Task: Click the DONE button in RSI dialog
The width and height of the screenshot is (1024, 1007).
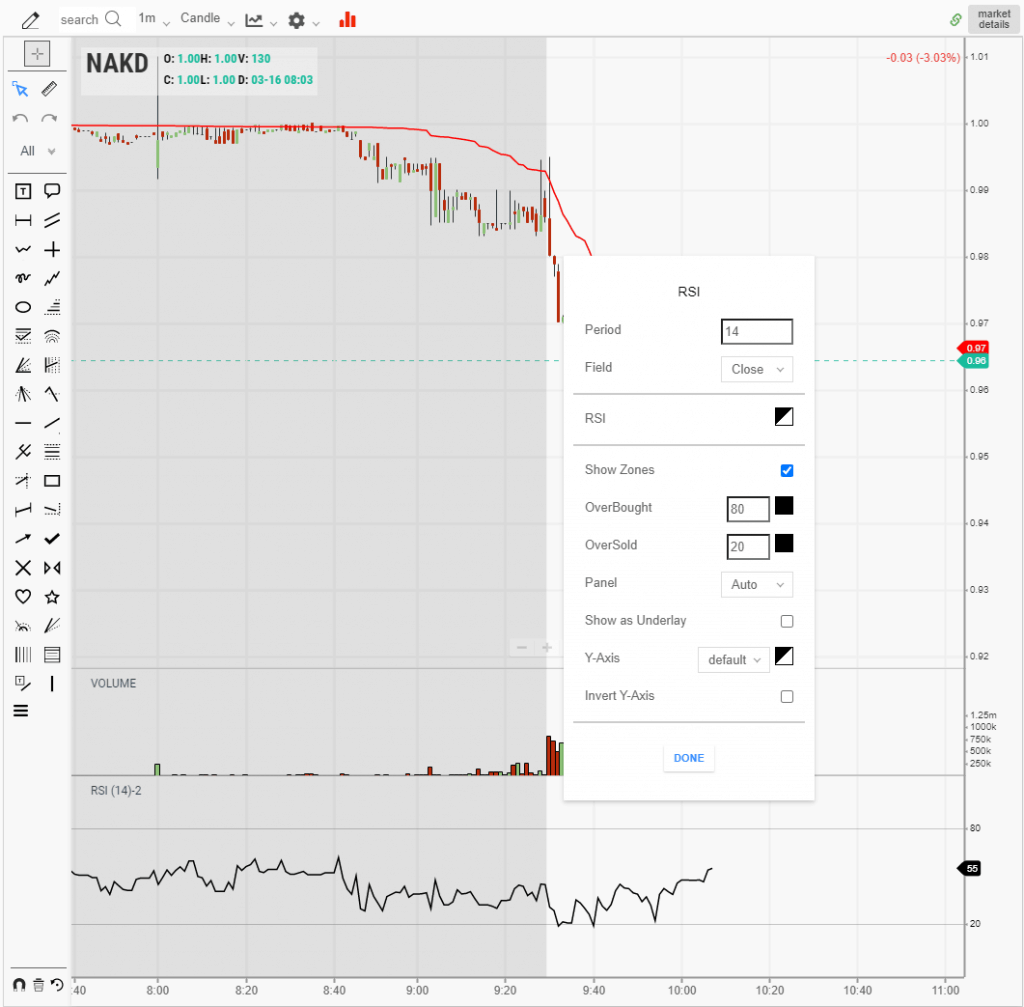Action: (x=688, y=758)
